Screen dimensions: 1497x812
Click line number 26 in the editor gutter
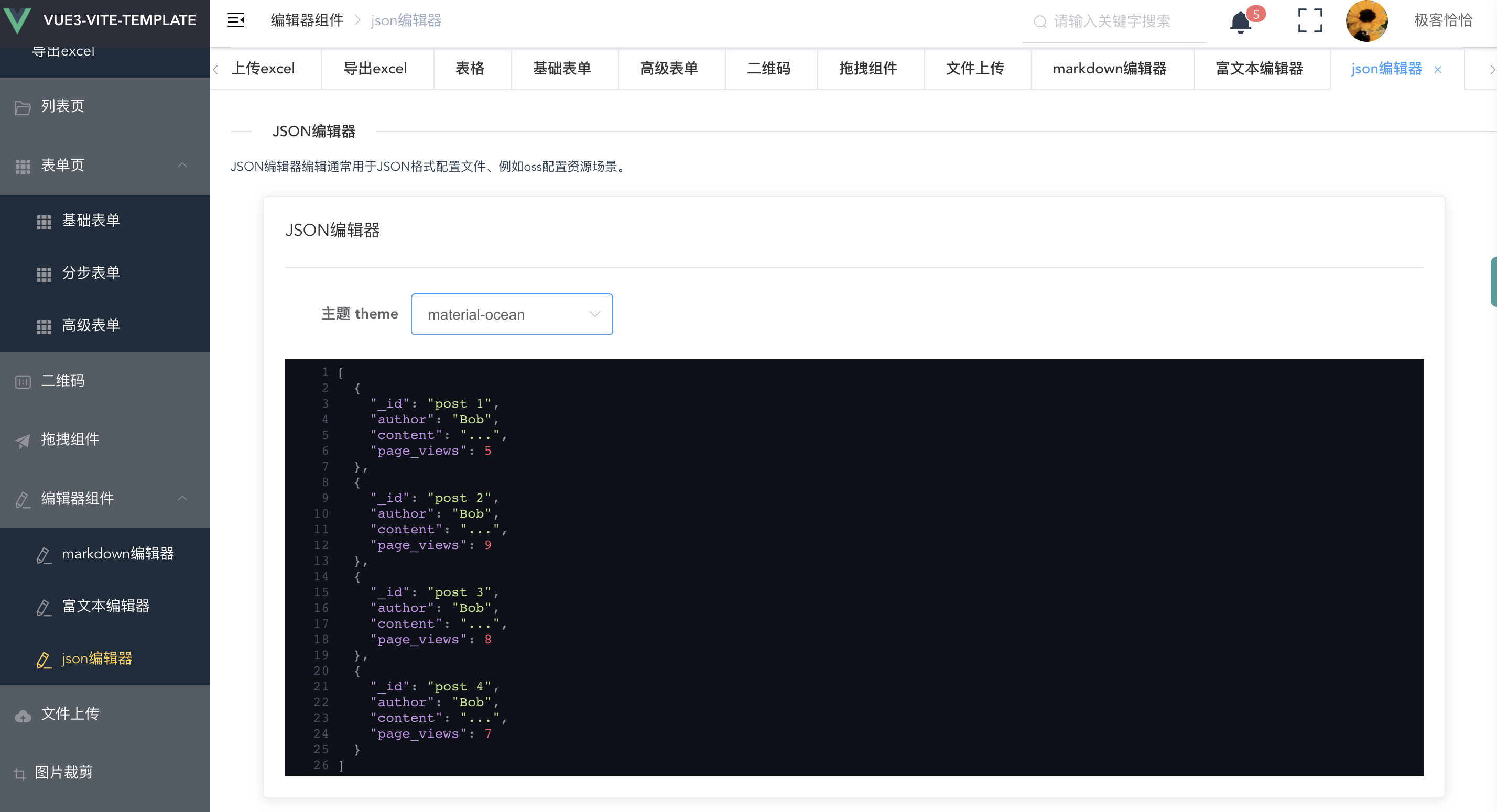click(x=321, y=765)
